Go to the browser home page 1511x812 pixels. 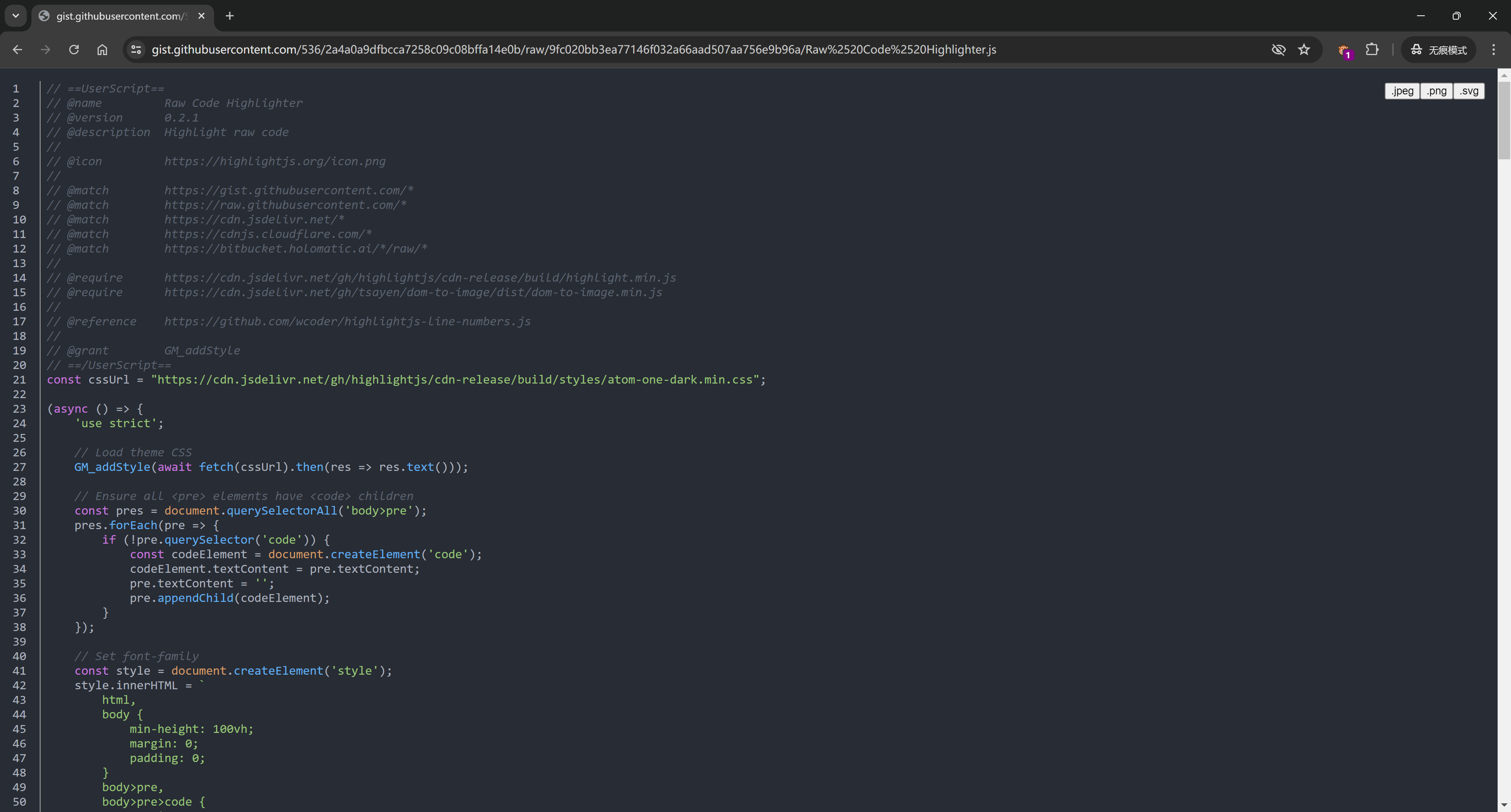102,50
